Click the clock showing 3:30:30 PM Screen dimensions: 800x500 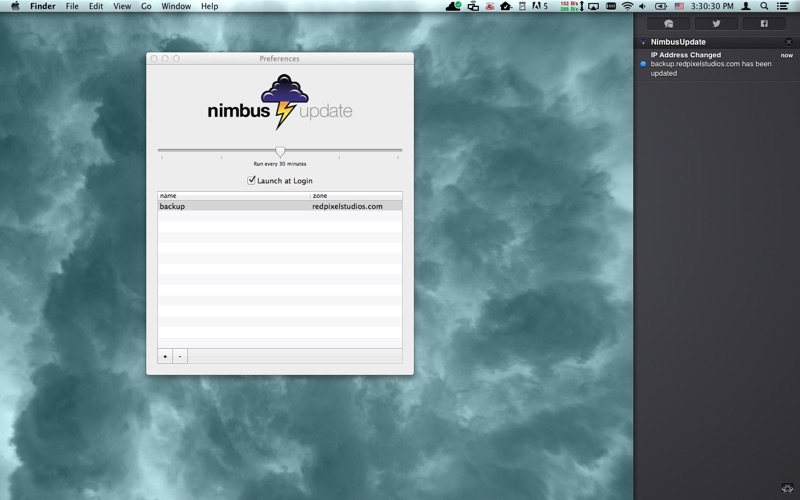[712, 6]
